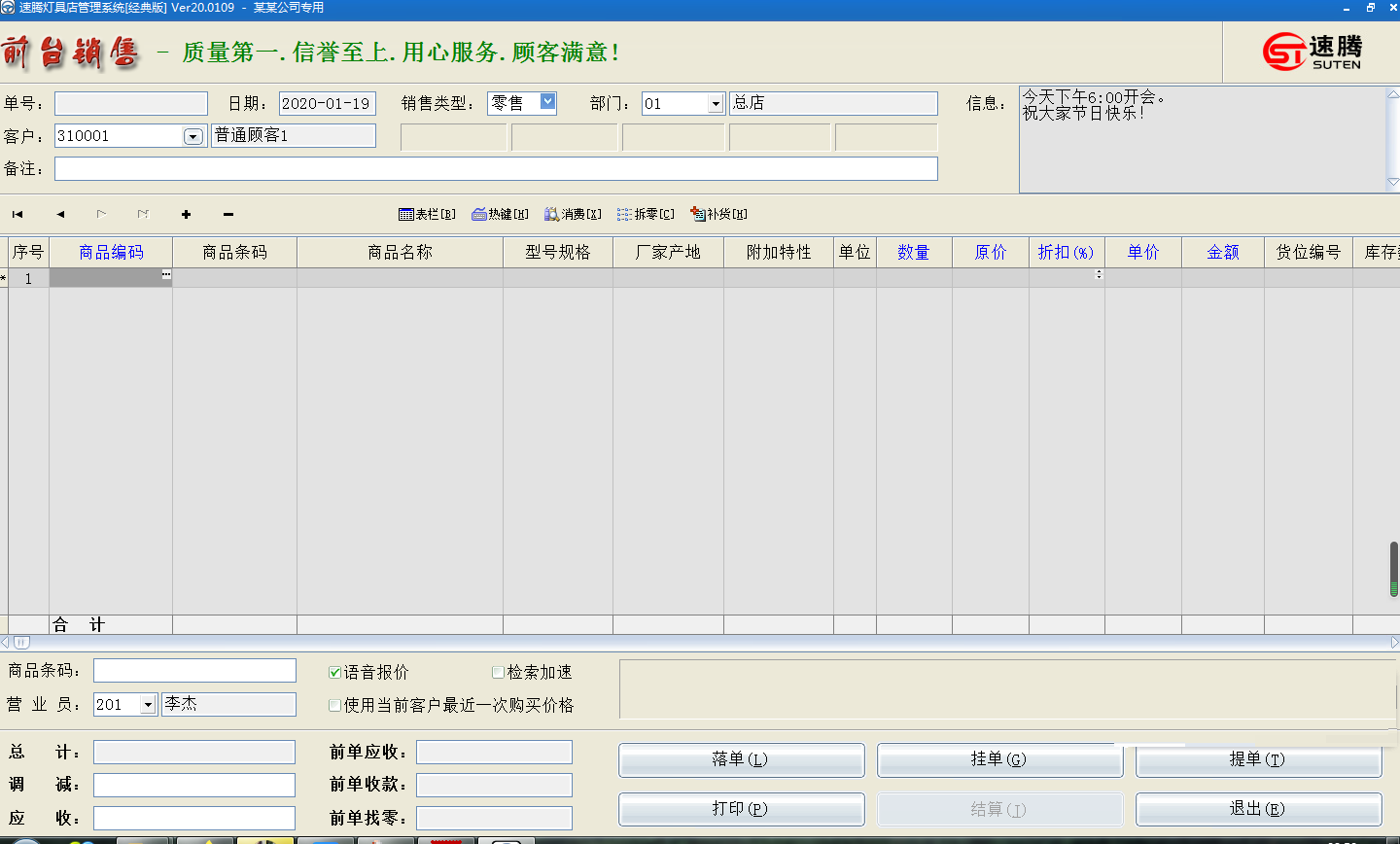Add a new row with the plus icon
This screenshot has width=1400, height=844.
[x=185, y=214]
